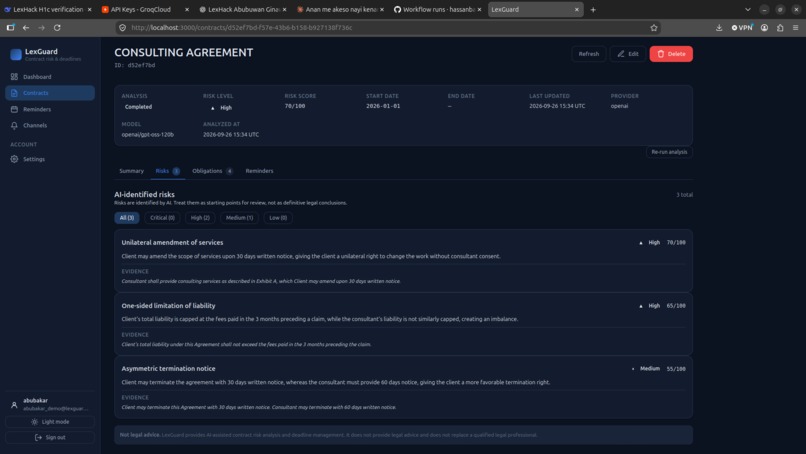Click the browser forward arrow

tap(42, 28)
